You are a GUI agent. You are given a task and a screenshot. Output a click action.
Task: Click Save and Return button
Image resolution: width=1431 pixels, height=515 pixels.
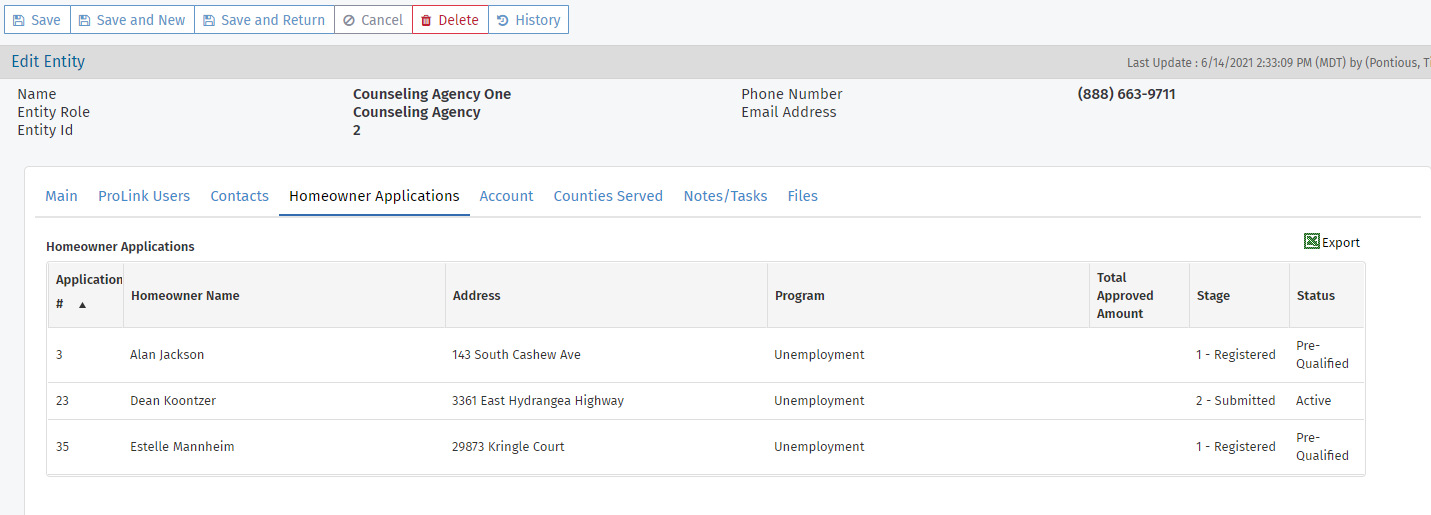(x=264, y=20)
